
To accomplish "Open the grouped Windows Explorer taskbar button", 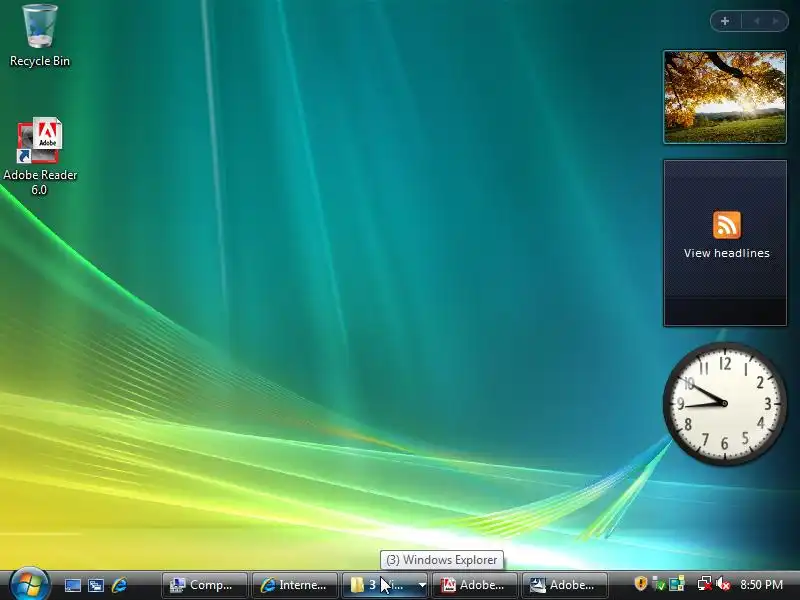I will point(385,585).
